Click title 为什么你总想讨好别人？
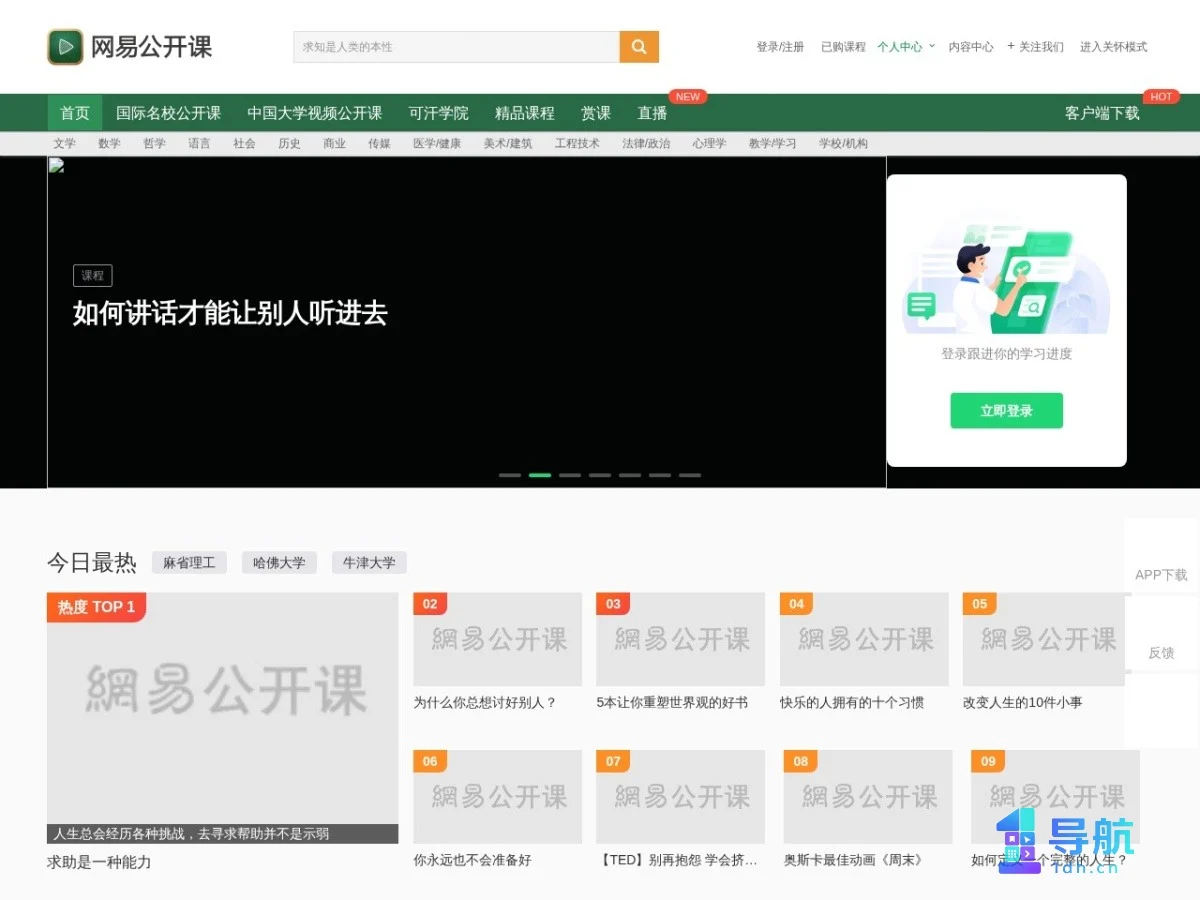This screenshot has height=900, width=1200. [x=485, y=703]
